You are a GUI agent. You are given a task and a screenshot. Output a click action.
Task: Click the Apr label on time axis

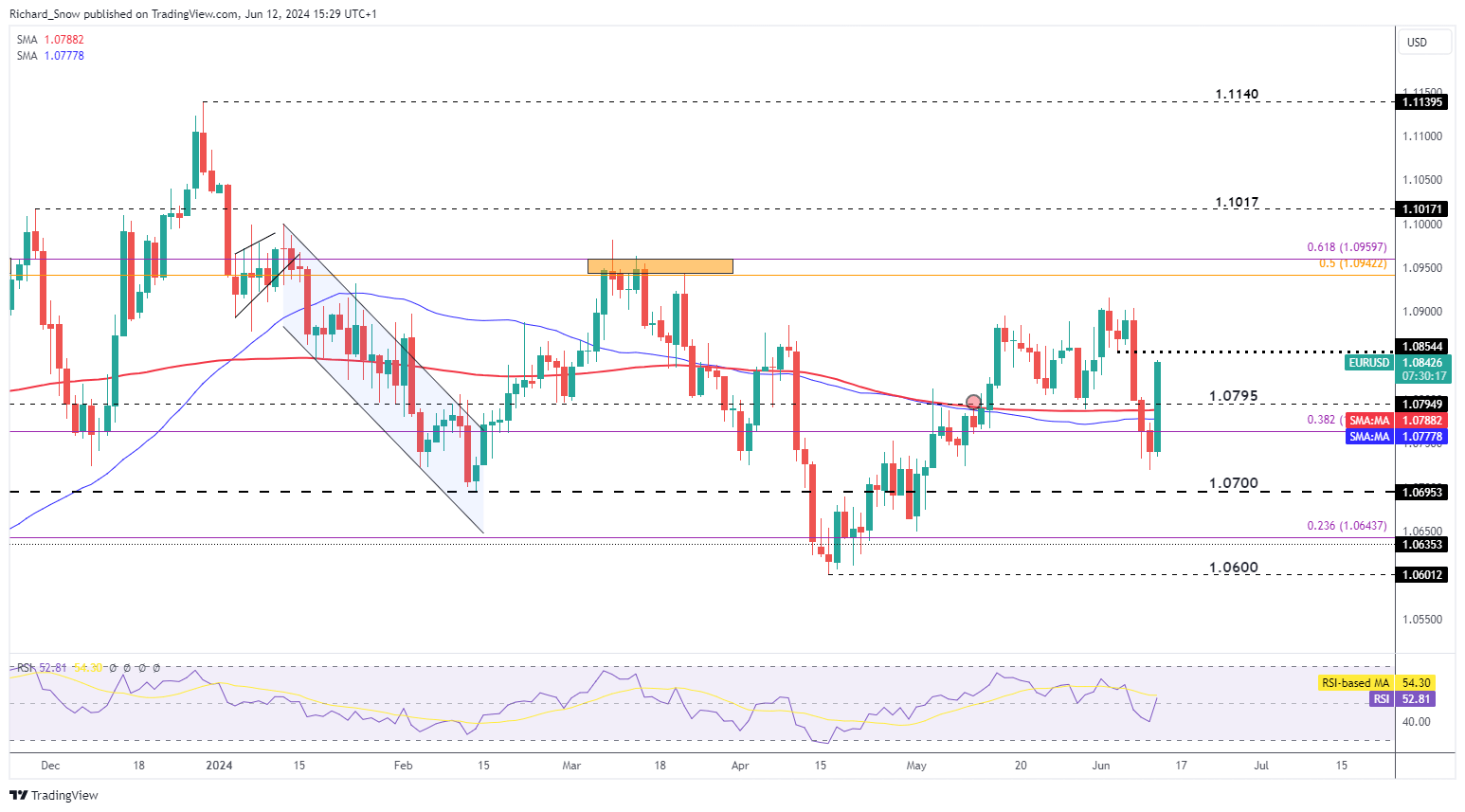(740, 766)
